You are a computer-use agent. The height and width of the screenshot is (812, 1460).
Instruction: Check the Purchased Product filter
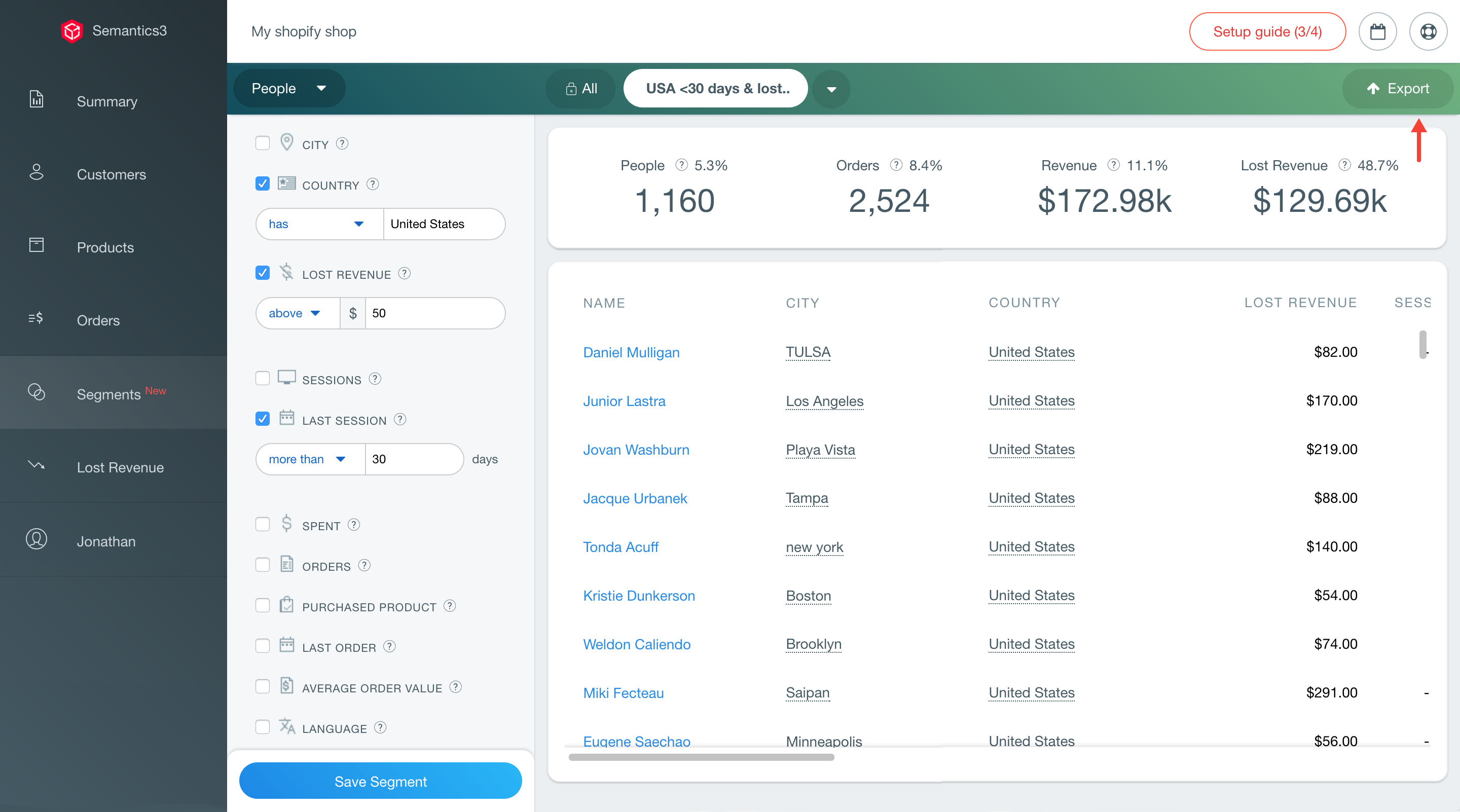(263, 605)
